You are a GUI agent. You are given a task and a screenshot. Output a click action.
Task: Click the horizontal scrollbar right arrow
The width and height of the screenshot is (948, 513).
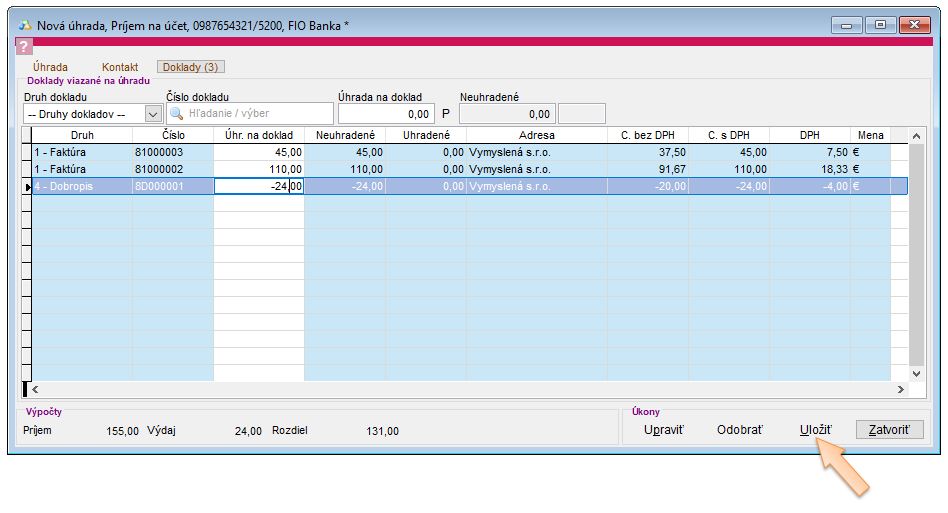[899, 390]
